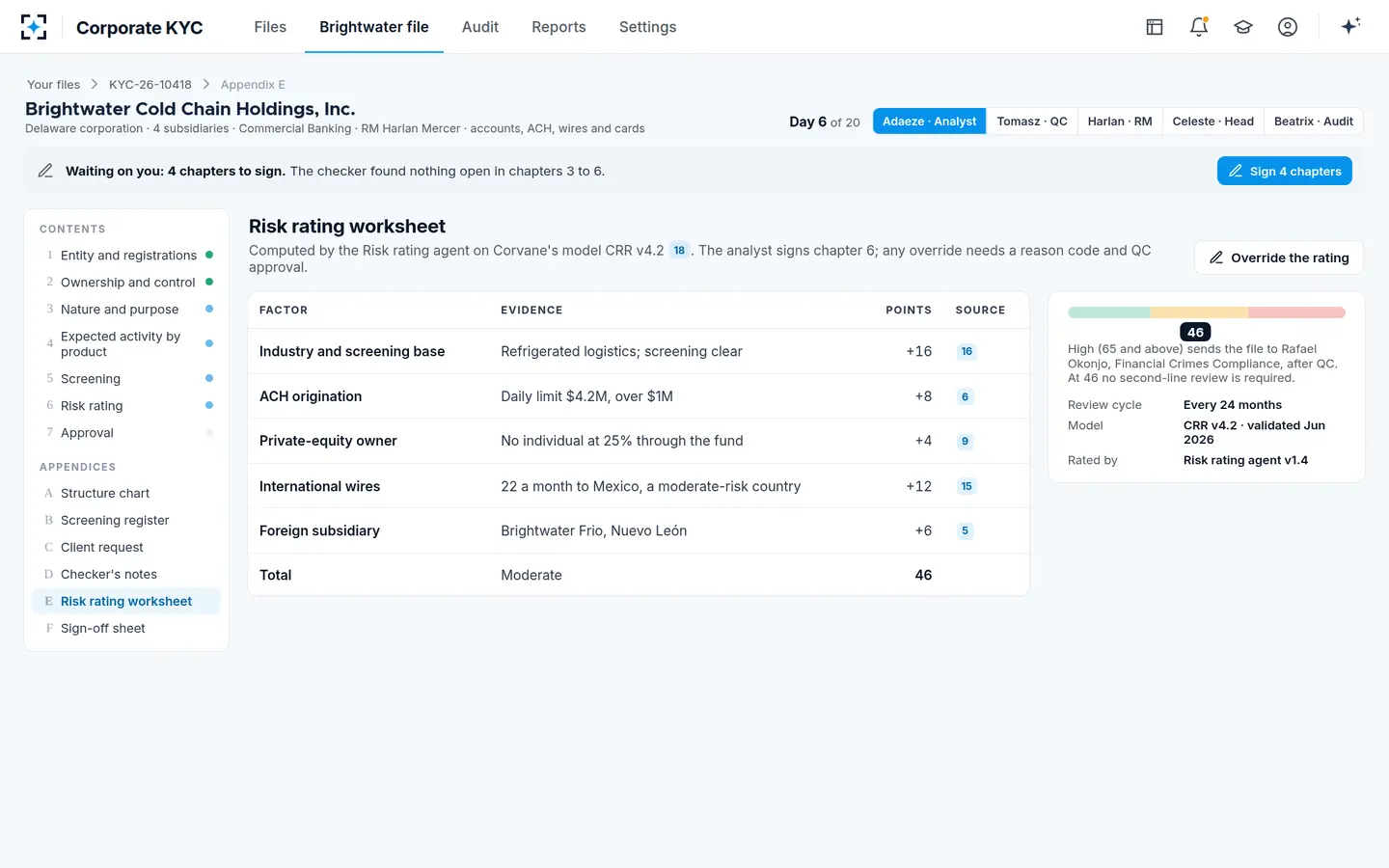This screenshot has height=868, width=1389.
Task: Open appendix D Checker's notes
Action: pos(126,574)
